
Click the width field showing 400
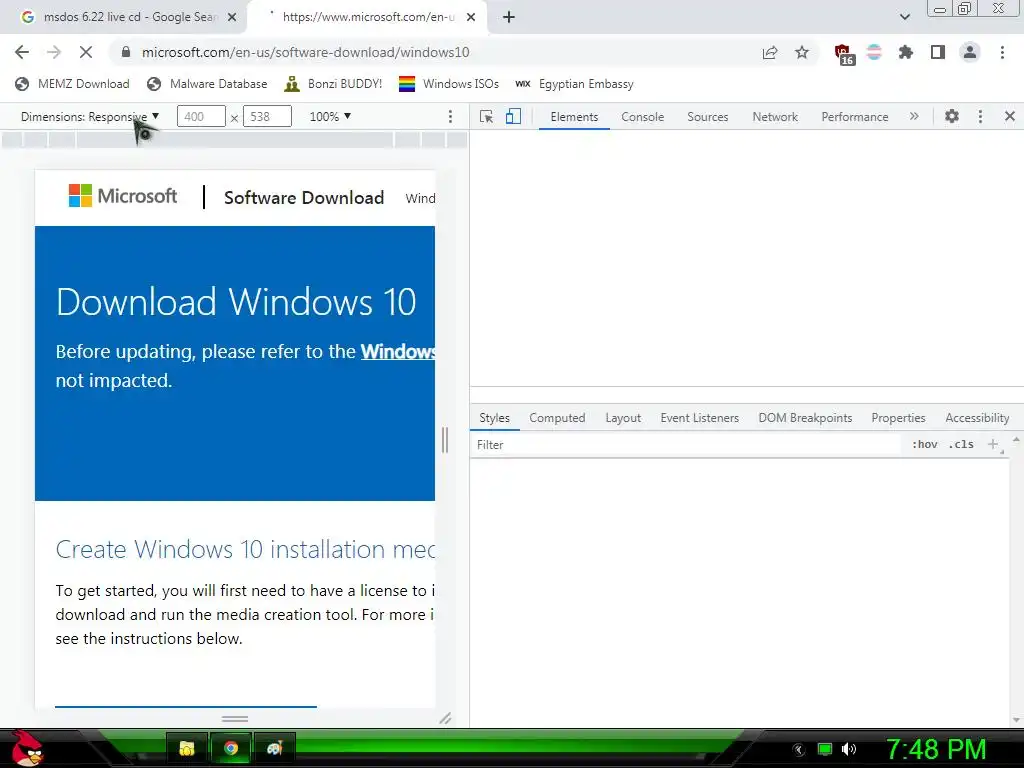pyautogui.click(x=201, y=116)
